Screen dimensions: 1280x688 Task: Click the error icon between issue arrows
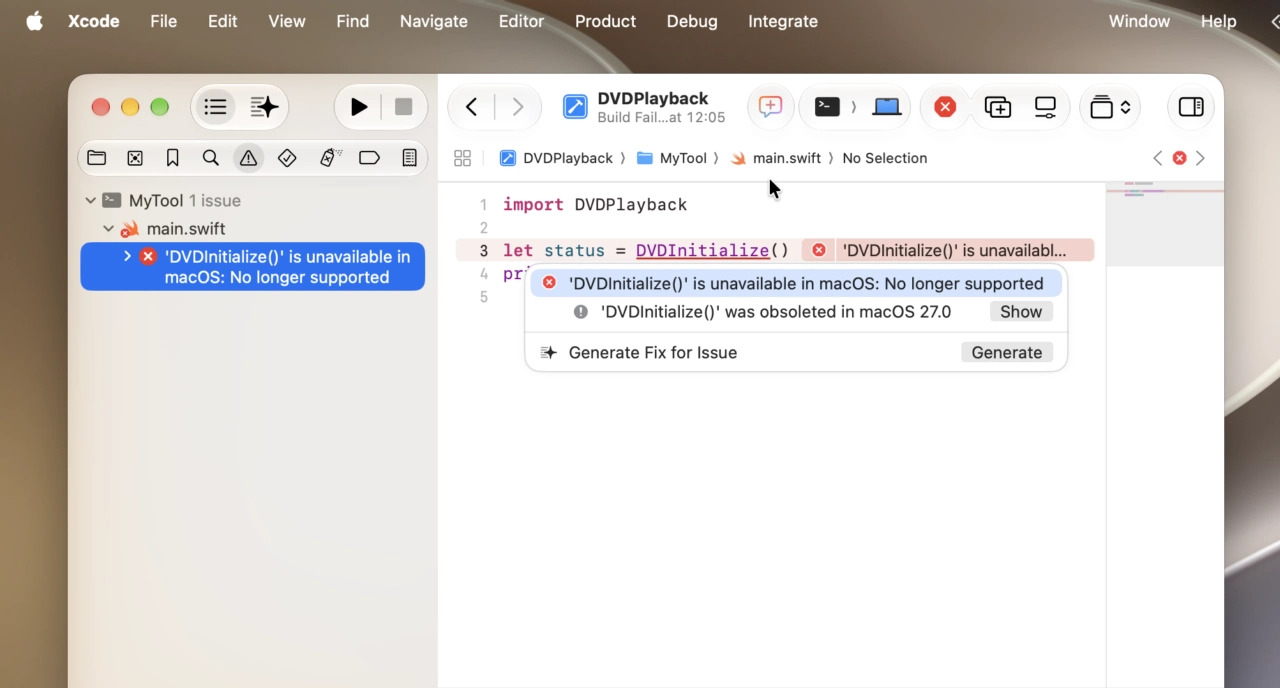(x=1179, y=158)
